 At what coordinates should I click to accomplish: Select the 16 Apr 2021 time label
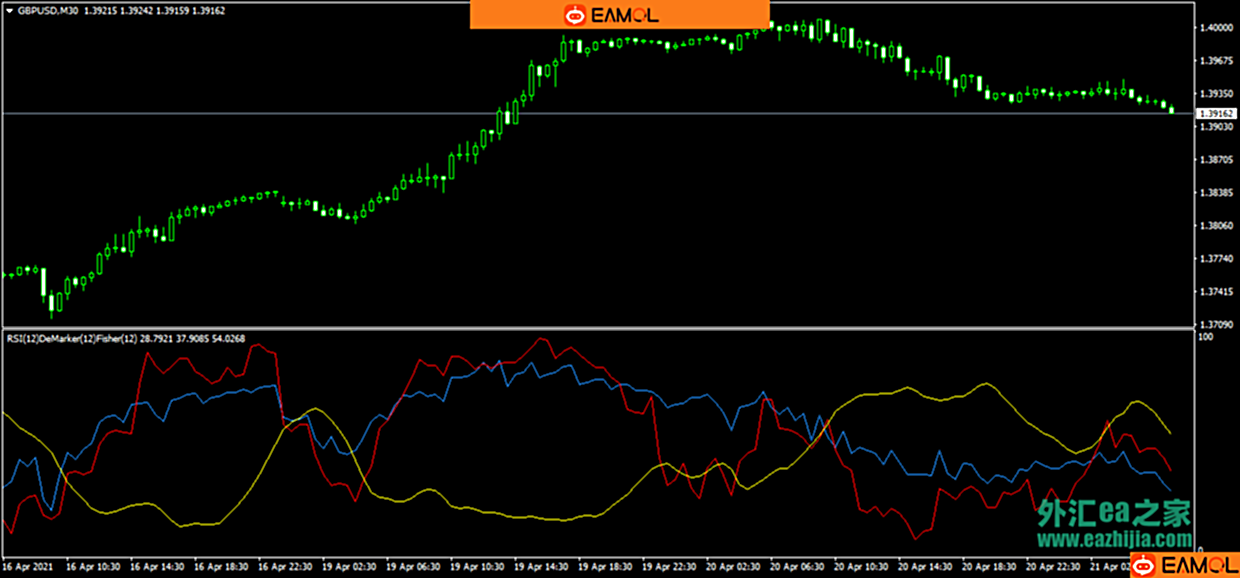click(28, 565)
